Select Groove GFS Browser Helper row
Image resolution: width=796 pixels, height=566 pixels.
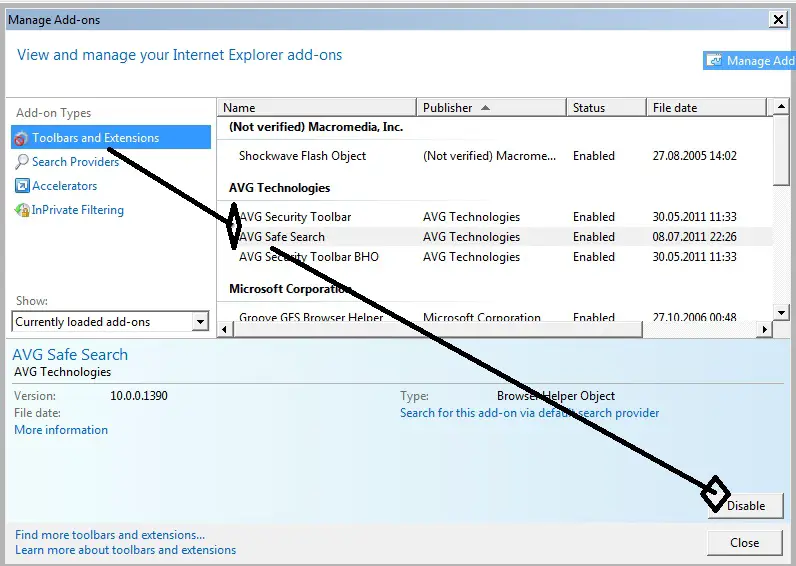[x=495, y=317]
